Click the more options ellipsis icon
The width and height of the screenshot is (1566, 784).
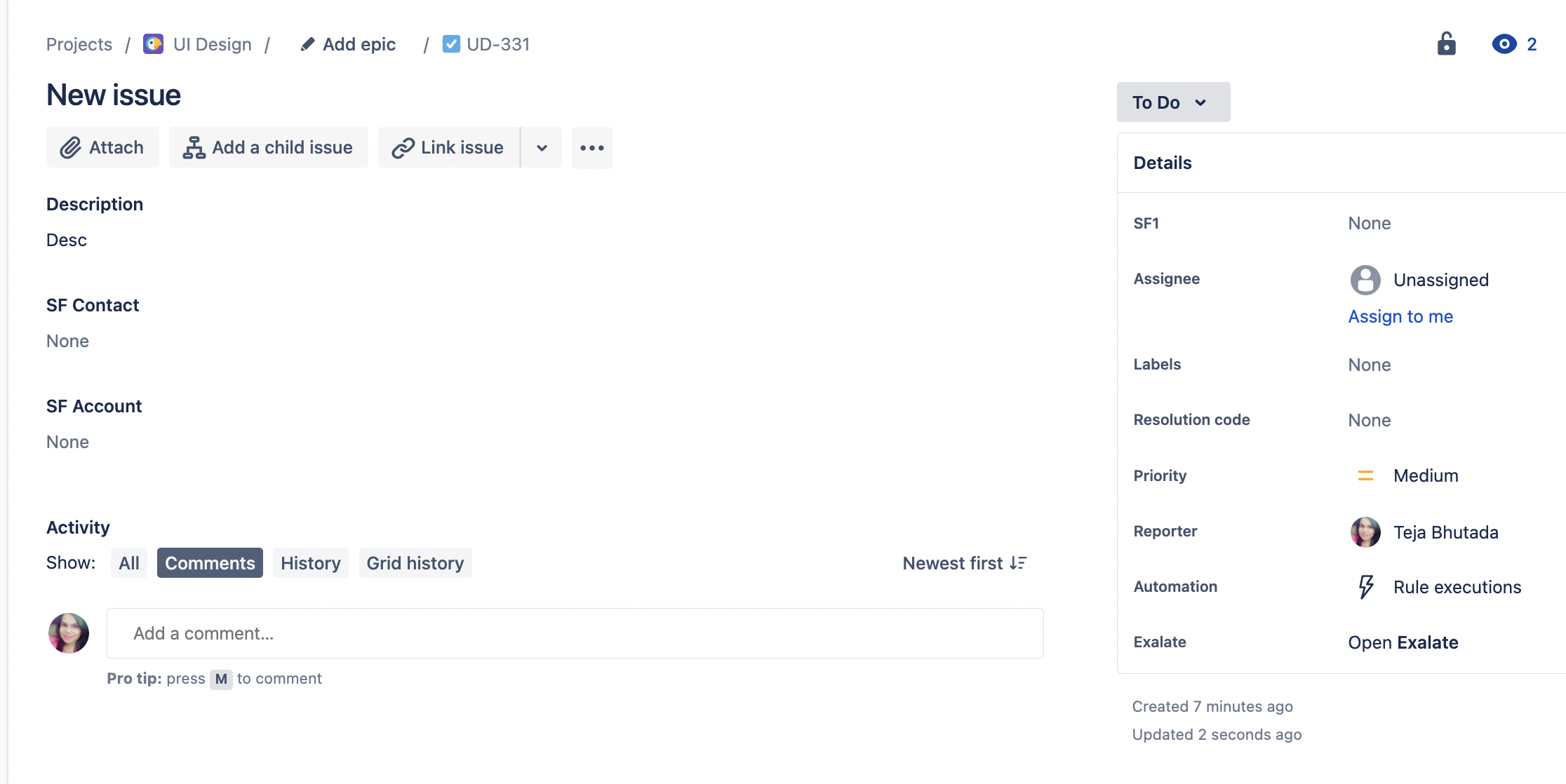(591, 147)
